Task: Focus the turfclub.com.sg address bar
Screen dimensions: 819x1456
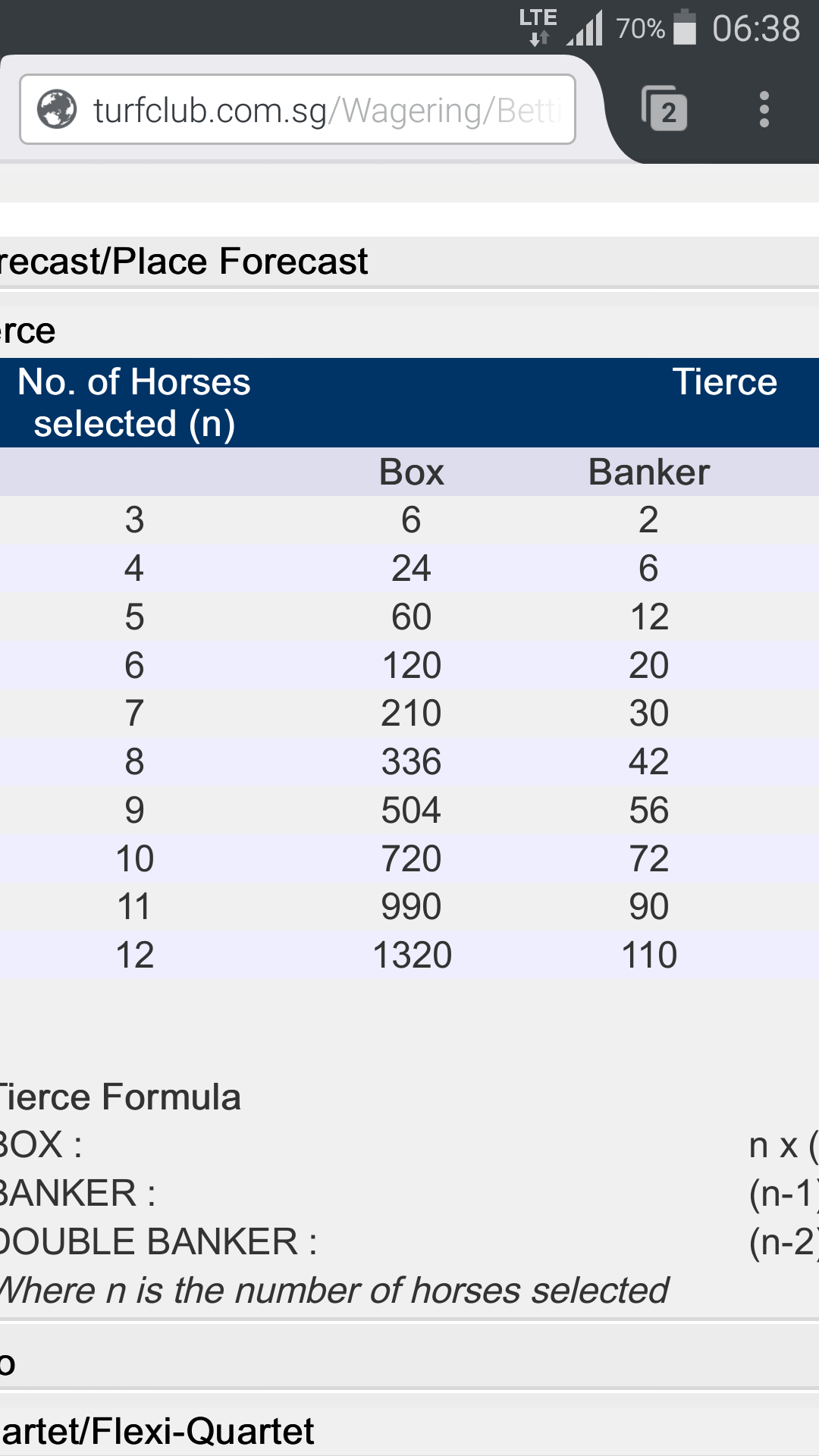Action: click(297, 109)
